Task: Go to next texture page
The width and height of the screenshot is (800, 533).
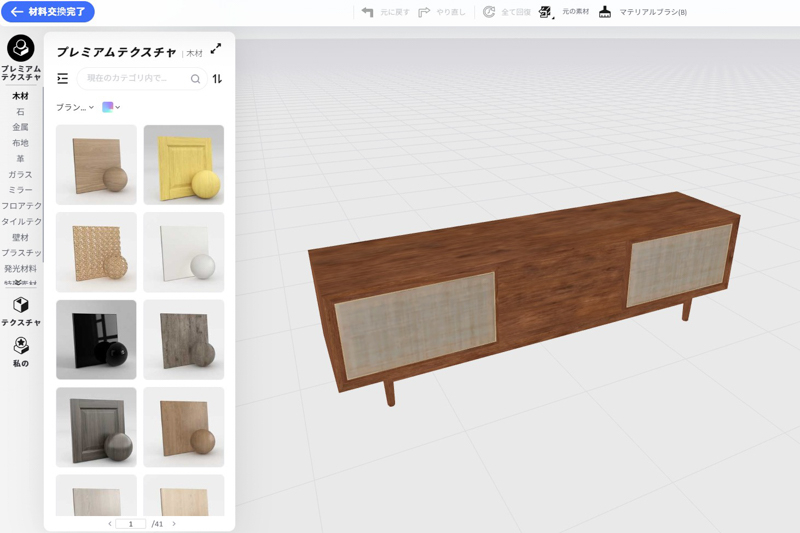Action: (174, 524)
